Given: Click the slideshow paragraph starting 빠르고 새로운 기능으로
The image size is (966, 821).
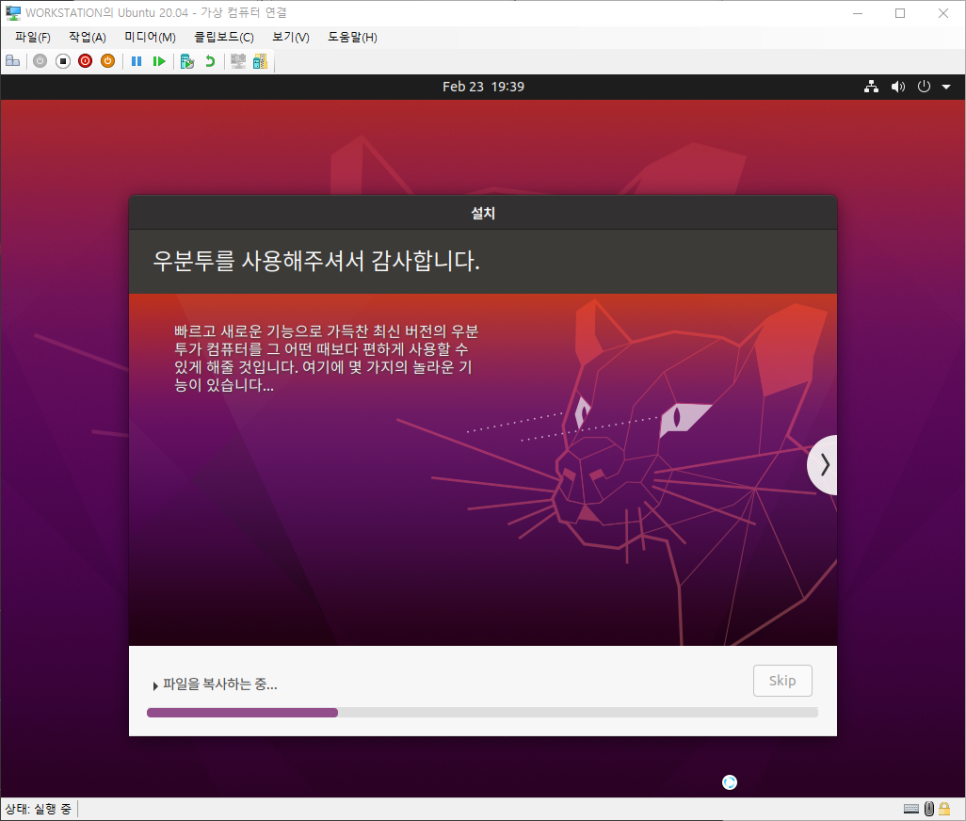Looking at the screenshot, I should click(x=326, y=358).
